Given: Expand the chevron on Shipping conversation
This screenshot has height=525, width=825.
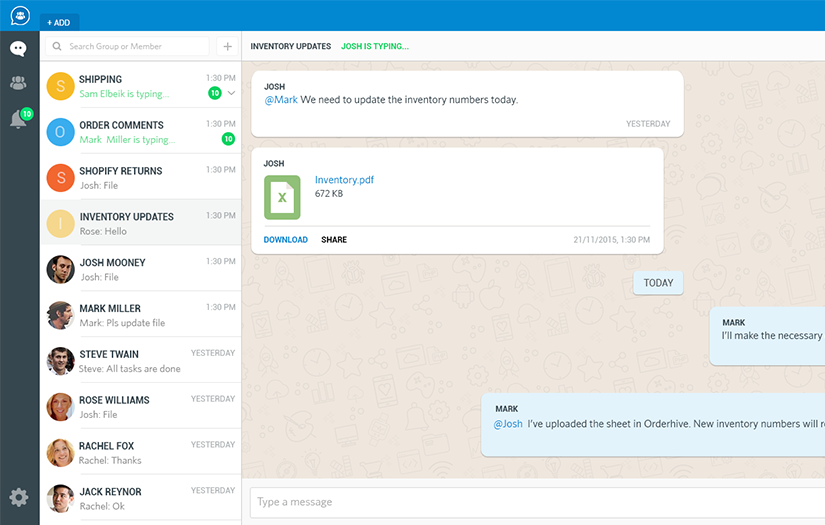Looking at the screenshot, I should (232, 93).
